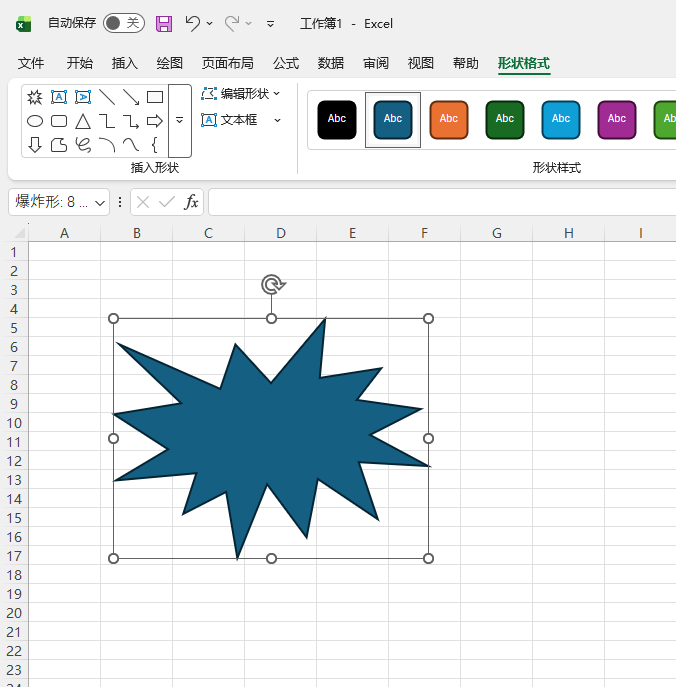Apply the black Abc shape style
Screen dimensions: 676x687
(x=337, y=120)
